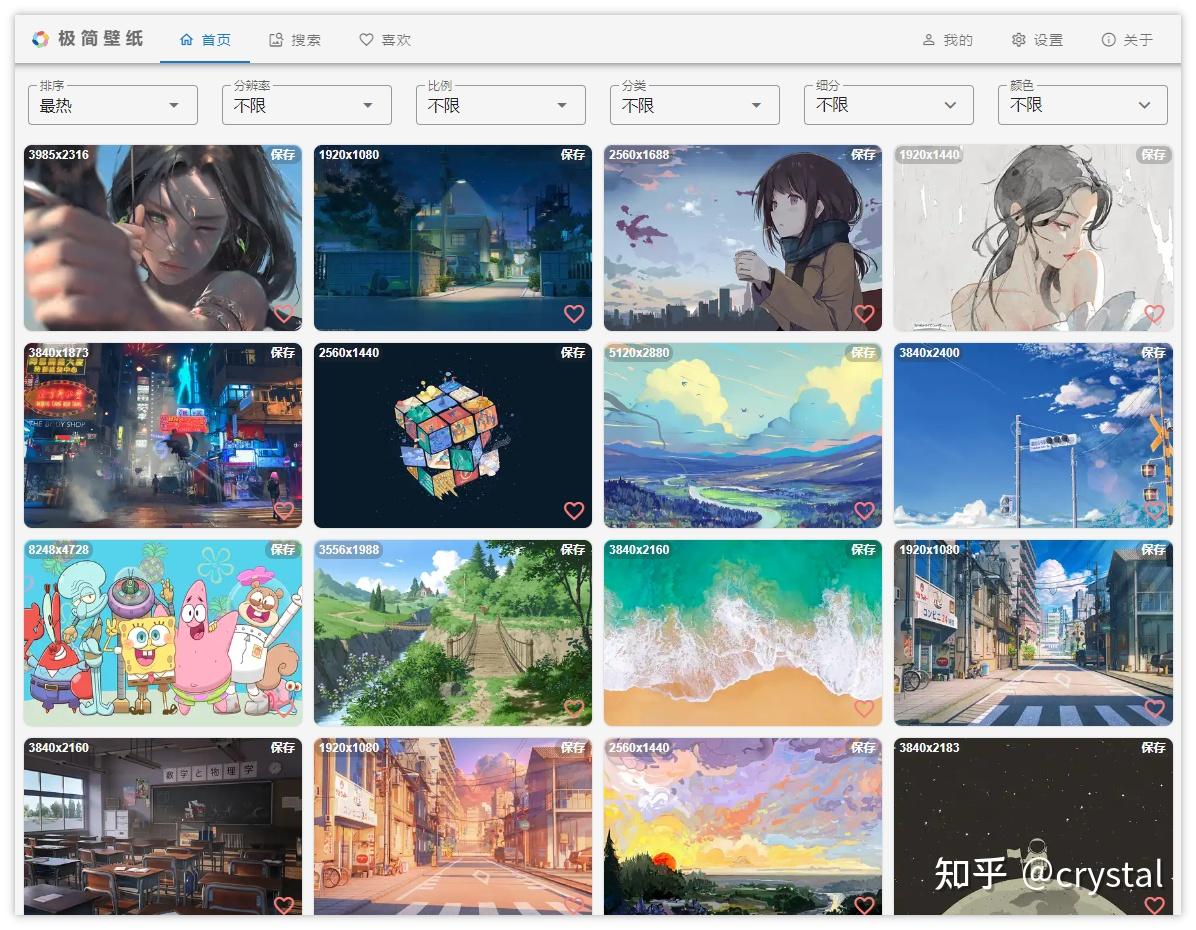Image resolution: width=1196 pixels, height=930 pixels.
Task: Like the 1920x1440 ink painting wallpaper
Action: click(1154, 314)
